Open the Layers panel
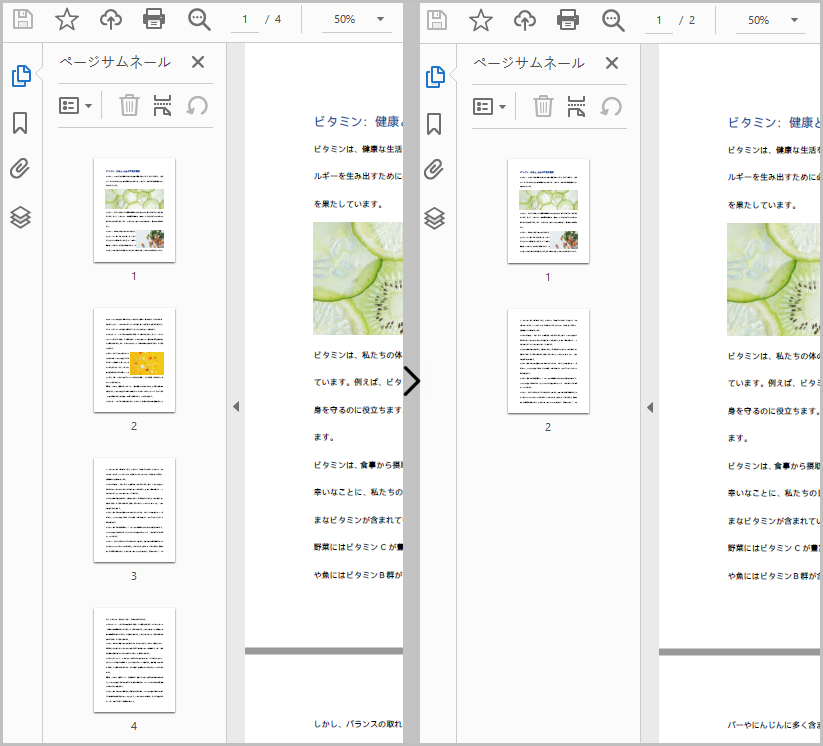The height and width of the screenshot is (746, 823). click(22, 216)
